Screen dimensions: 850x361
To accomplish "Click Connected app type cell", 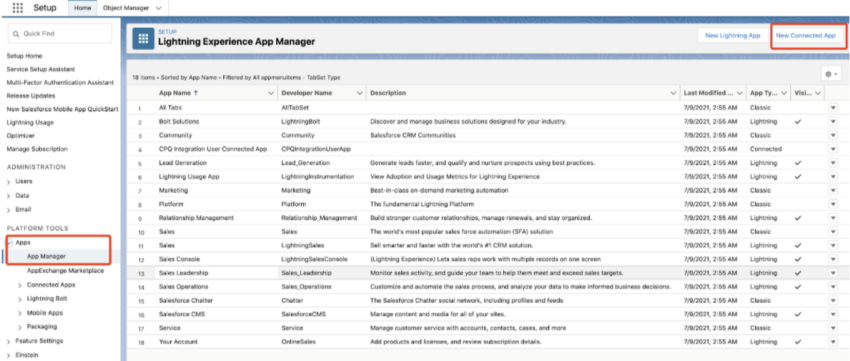I will pyautogui.click(x=766, y=149).
